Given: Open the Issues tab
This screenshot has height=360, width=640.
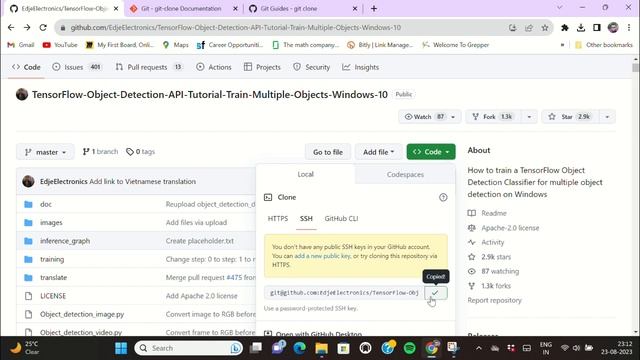Looking at the screenshot, I should [x=77, y=67].
